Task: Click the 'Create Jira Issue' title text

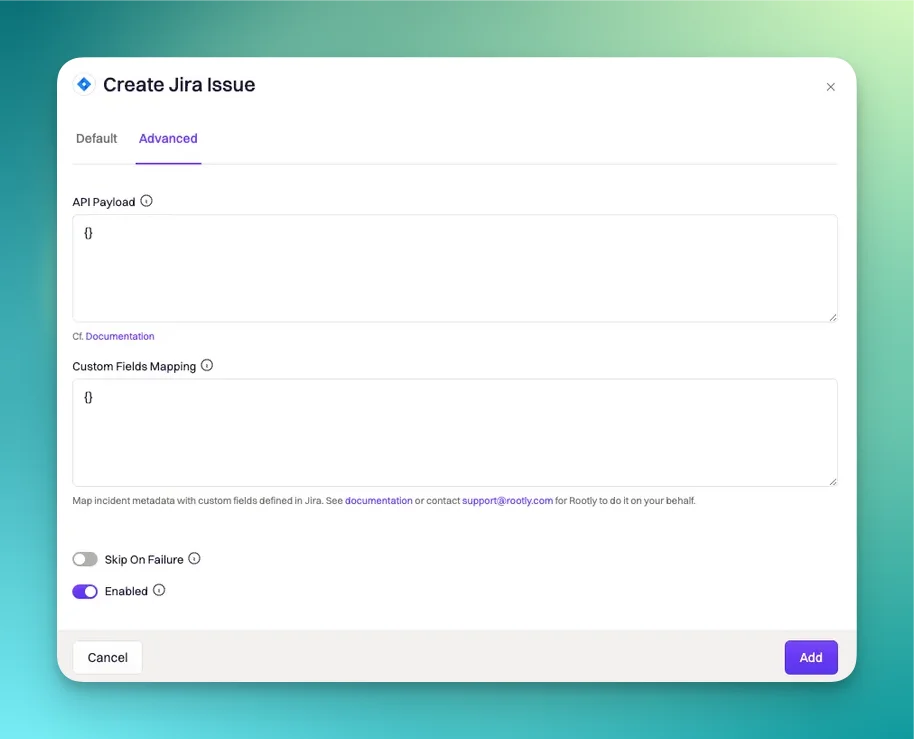Action: [x=179, y=85]
